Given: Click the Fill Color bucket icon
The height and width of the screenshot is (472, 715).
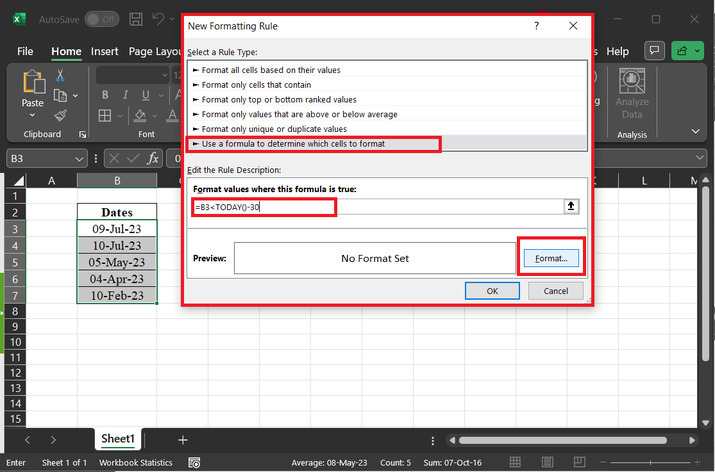Looking at the screenshot, I should (140, 115).
